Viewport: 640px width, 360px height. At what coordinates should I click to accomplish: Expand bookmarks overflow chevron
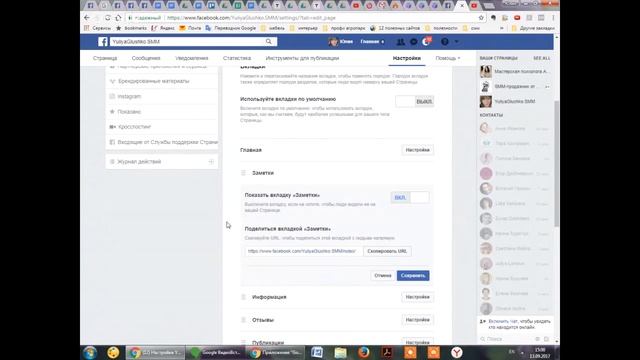(x=502, y=28)
